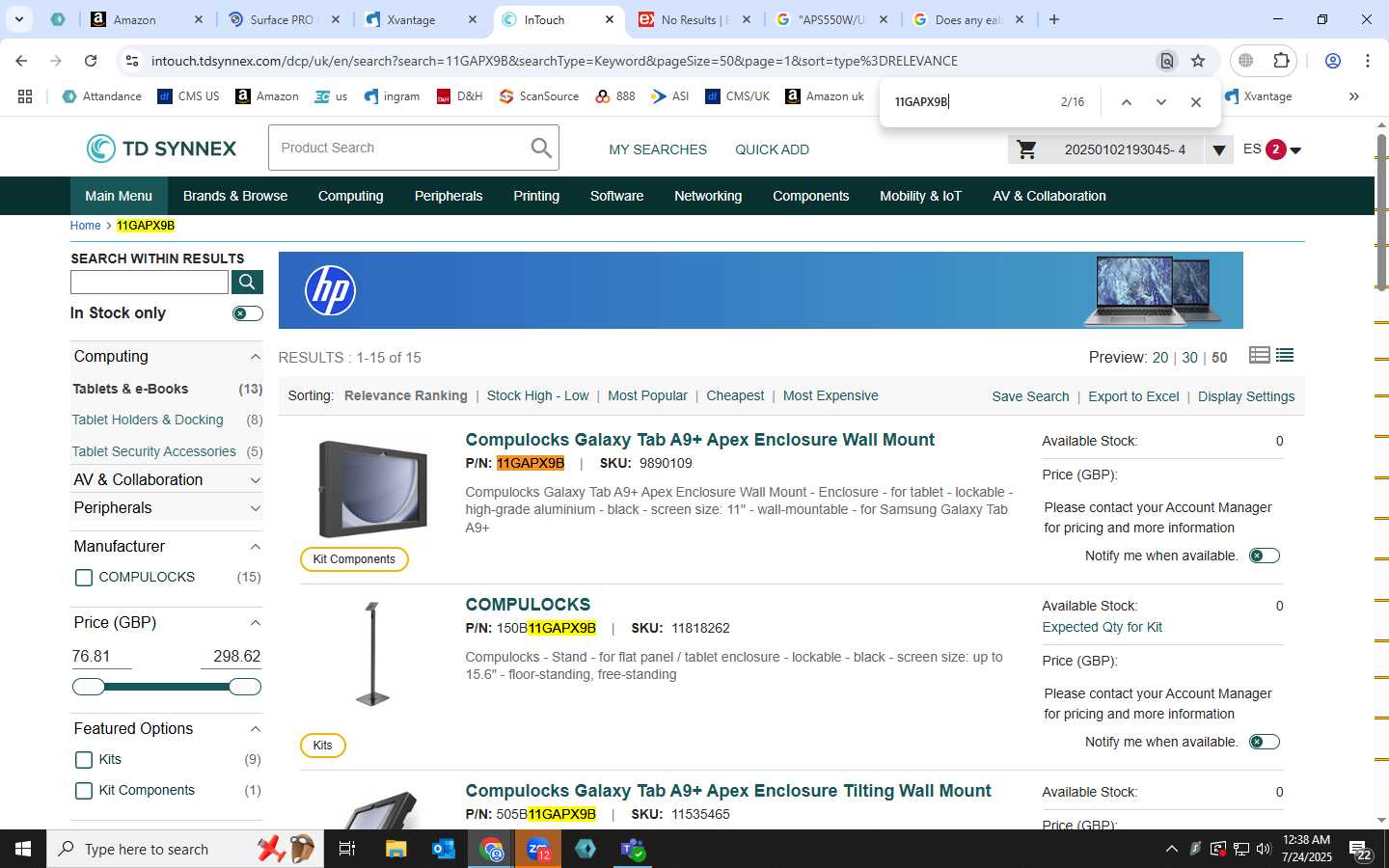Show more bookmarks with the chevron
The image size is (1389, 868).
tap(1353, 96)
